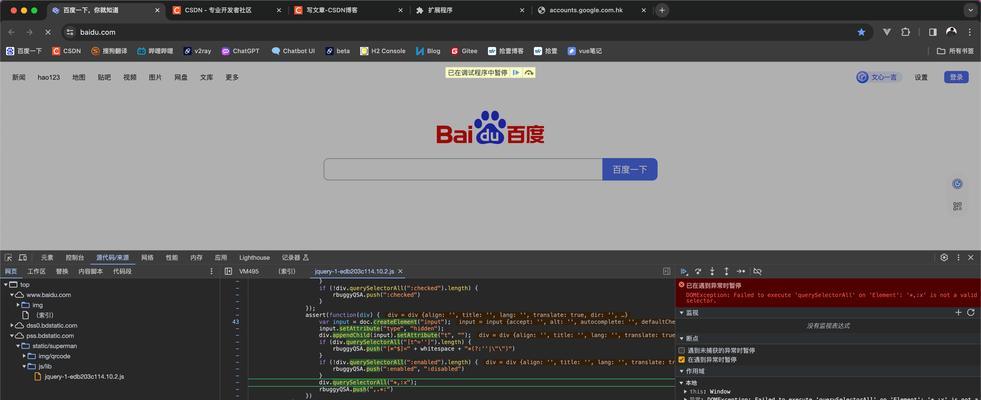Open the 记录器 Recorder panel

pyautogui.click(x=295, y=257)
